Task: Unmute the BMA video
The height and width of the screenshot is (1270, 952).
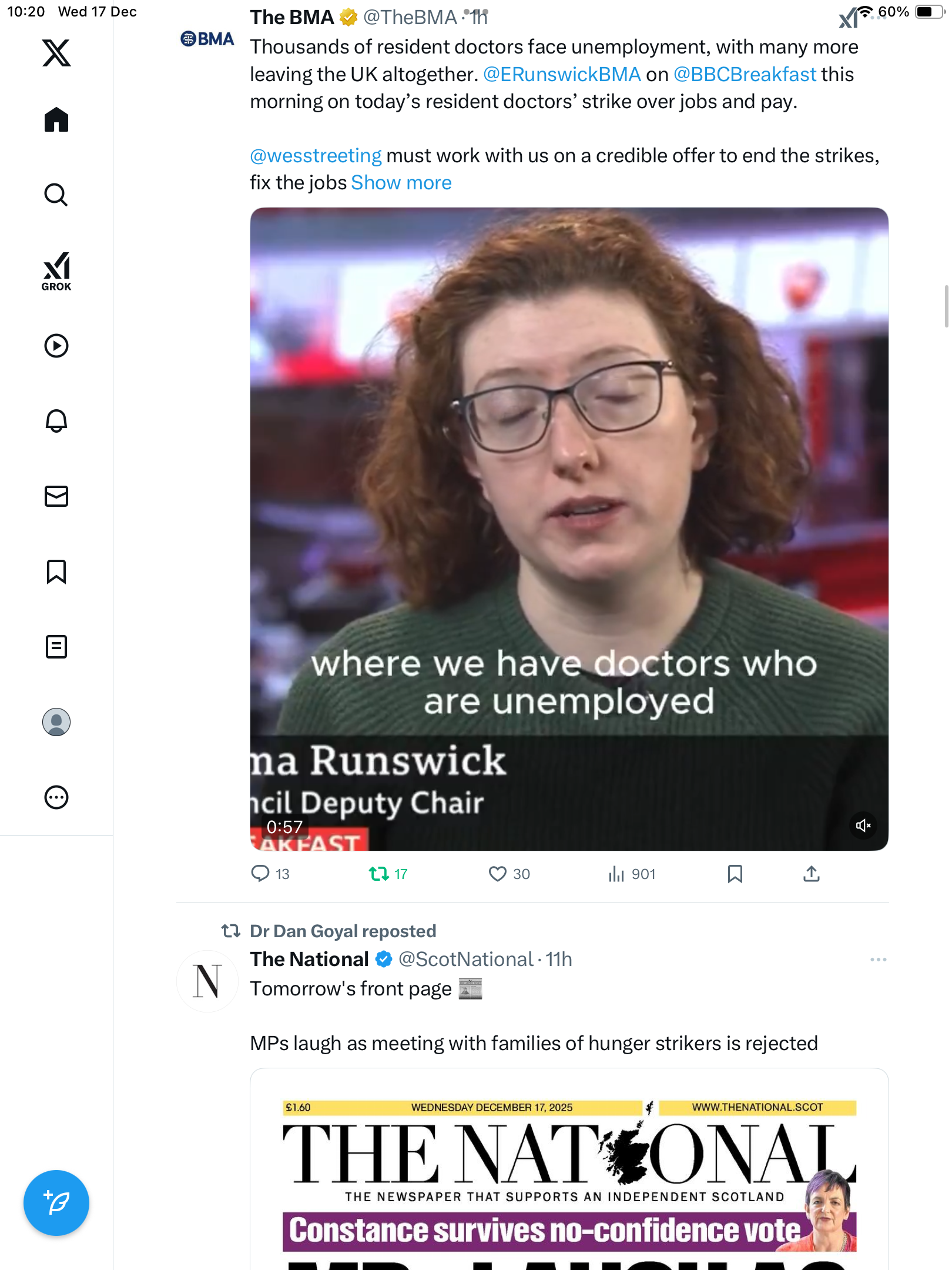Action: point(863,825)
